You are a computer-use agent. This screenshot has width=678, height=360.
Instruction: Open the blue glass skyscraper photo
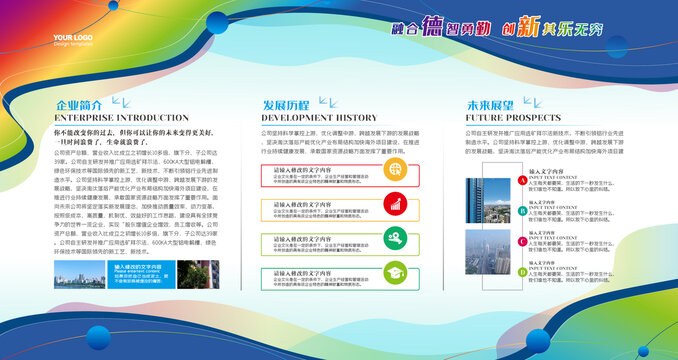click(488, 201)
